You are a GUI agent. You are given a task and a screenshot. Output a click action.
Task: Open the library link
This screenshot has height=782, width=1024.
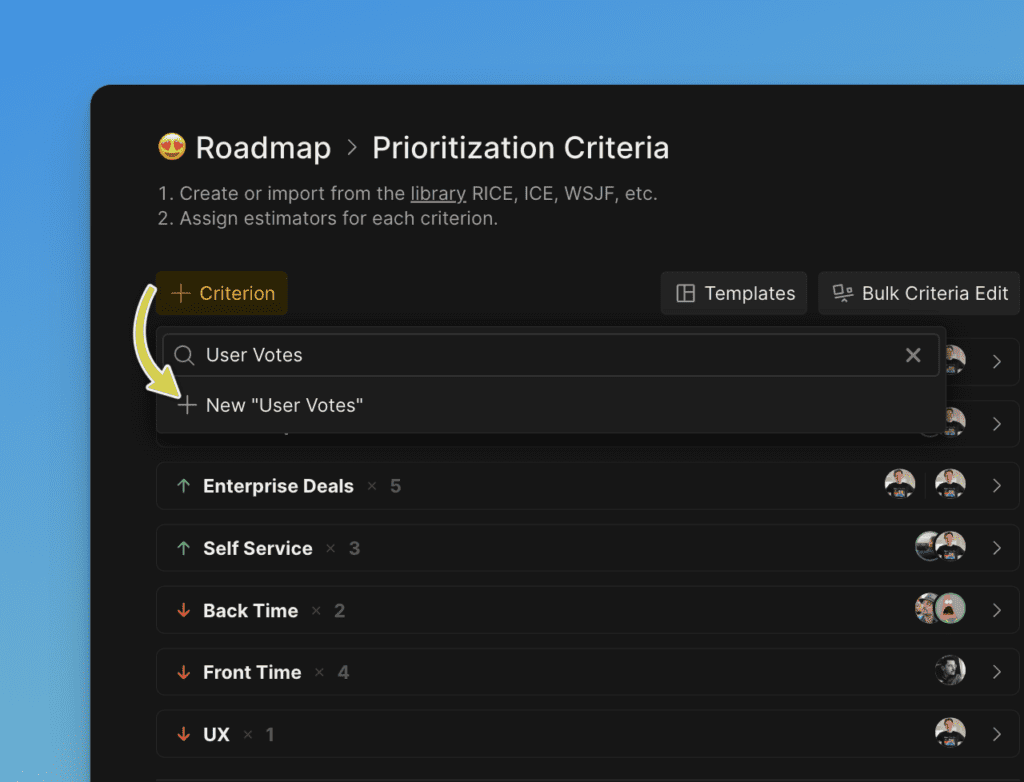tap(438, 193)
